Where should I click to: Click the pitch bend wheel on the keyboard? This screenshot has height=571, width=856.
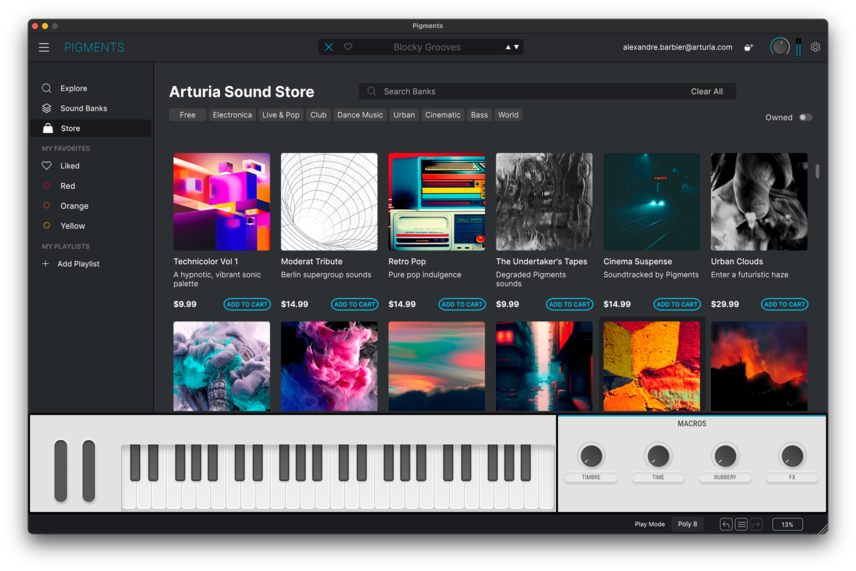coord(61,471)
